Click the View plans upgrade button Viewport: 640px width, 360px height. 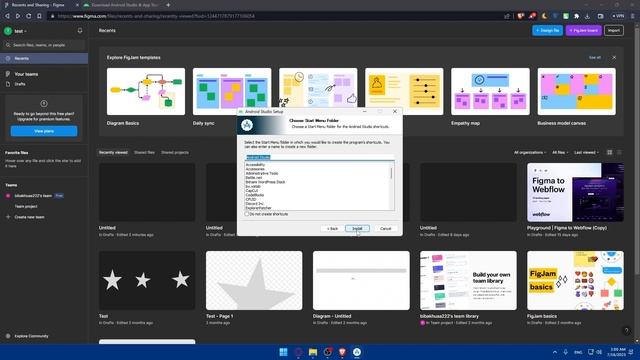[44, 131]
